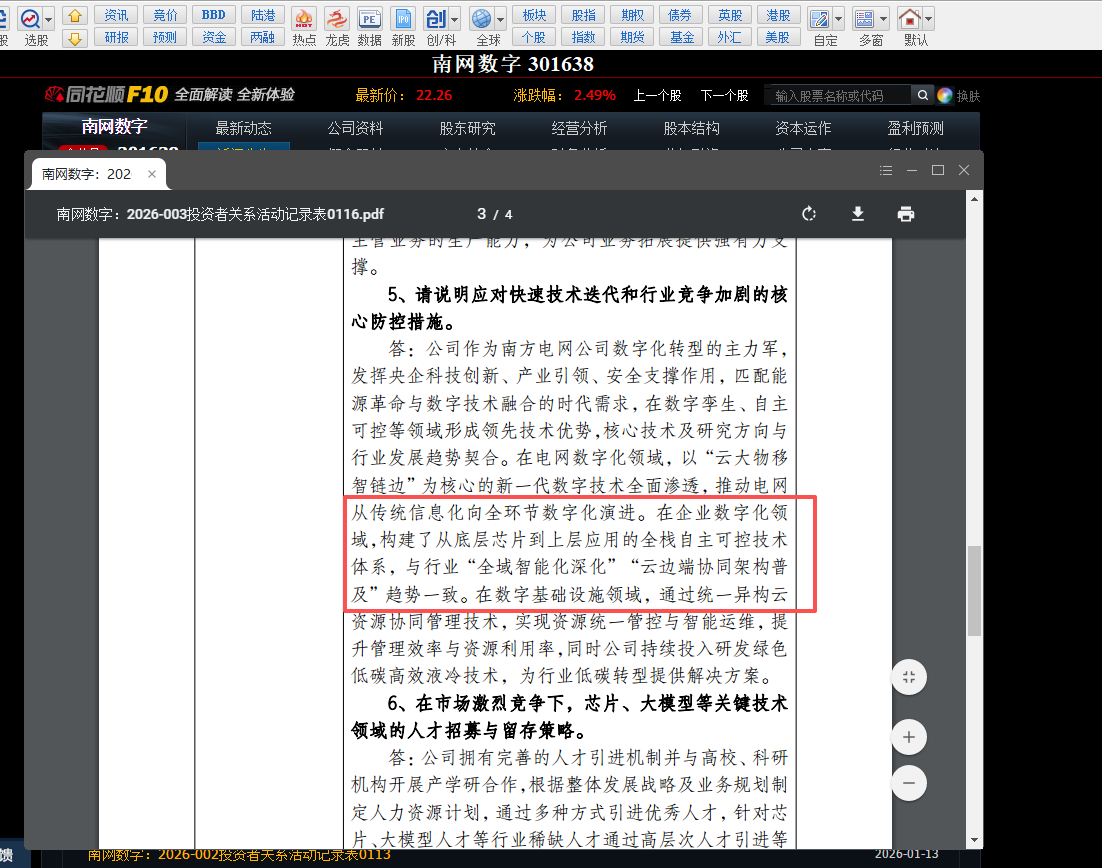The height and width of the screenshot is (868, 1102).
Task: Click the 基金 toolbar button
Action: [x=681, y=37]
